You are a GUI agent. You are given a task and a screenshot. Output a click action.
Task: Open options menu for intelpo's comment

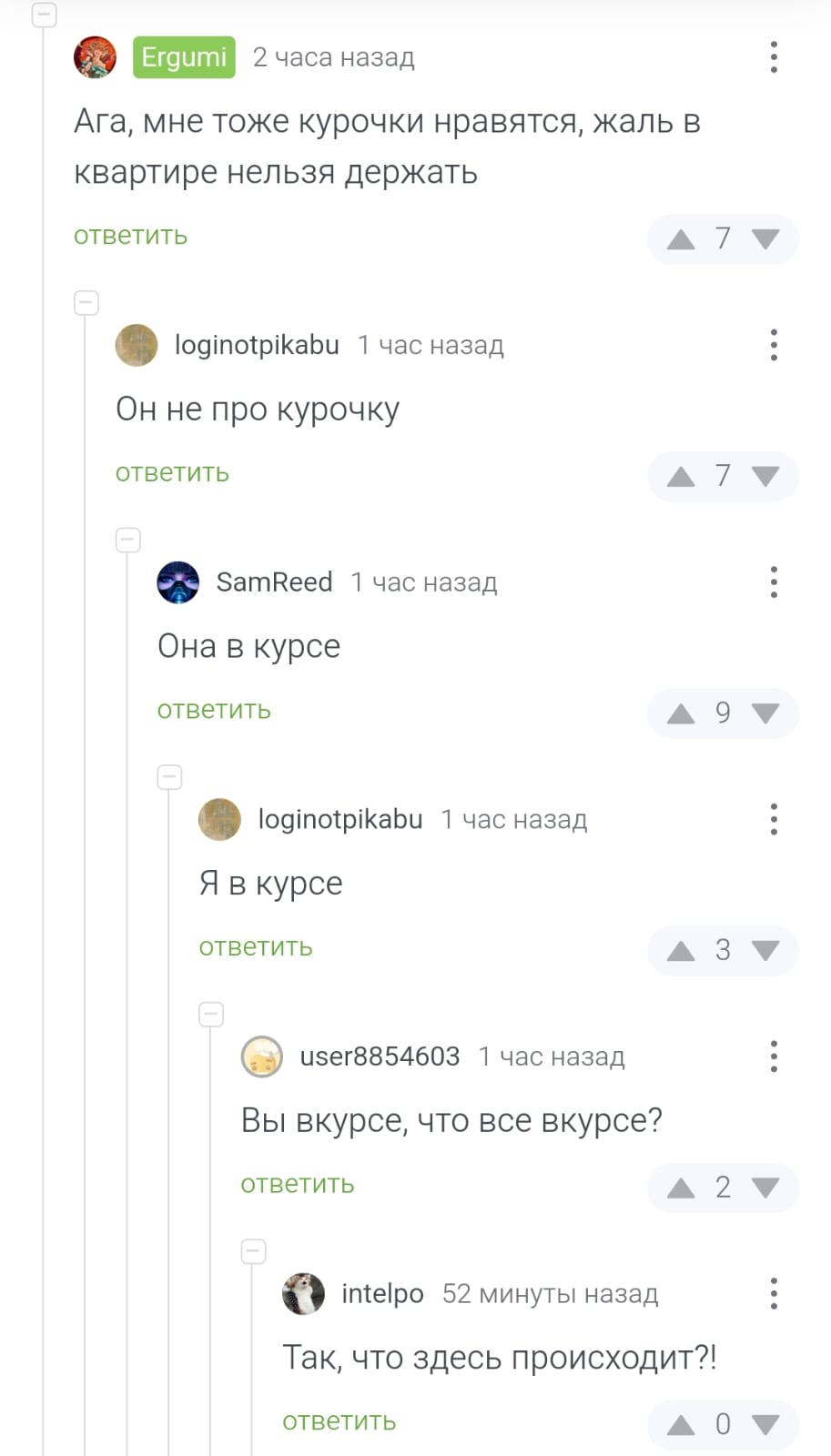[x=774, y=1293]
